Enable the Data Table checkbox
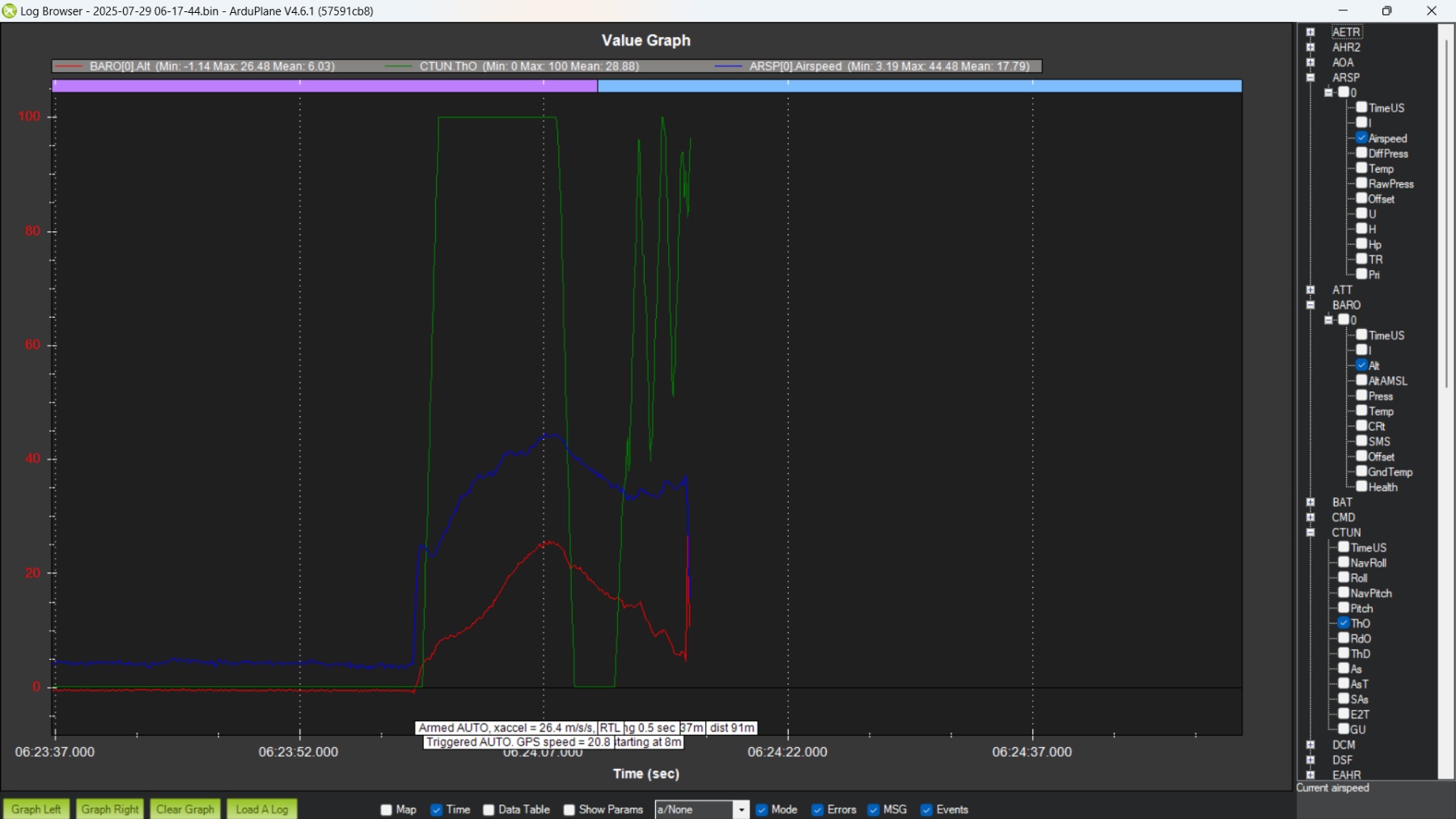The height and width of the screenshot is (819, 1456). (489, 809)
